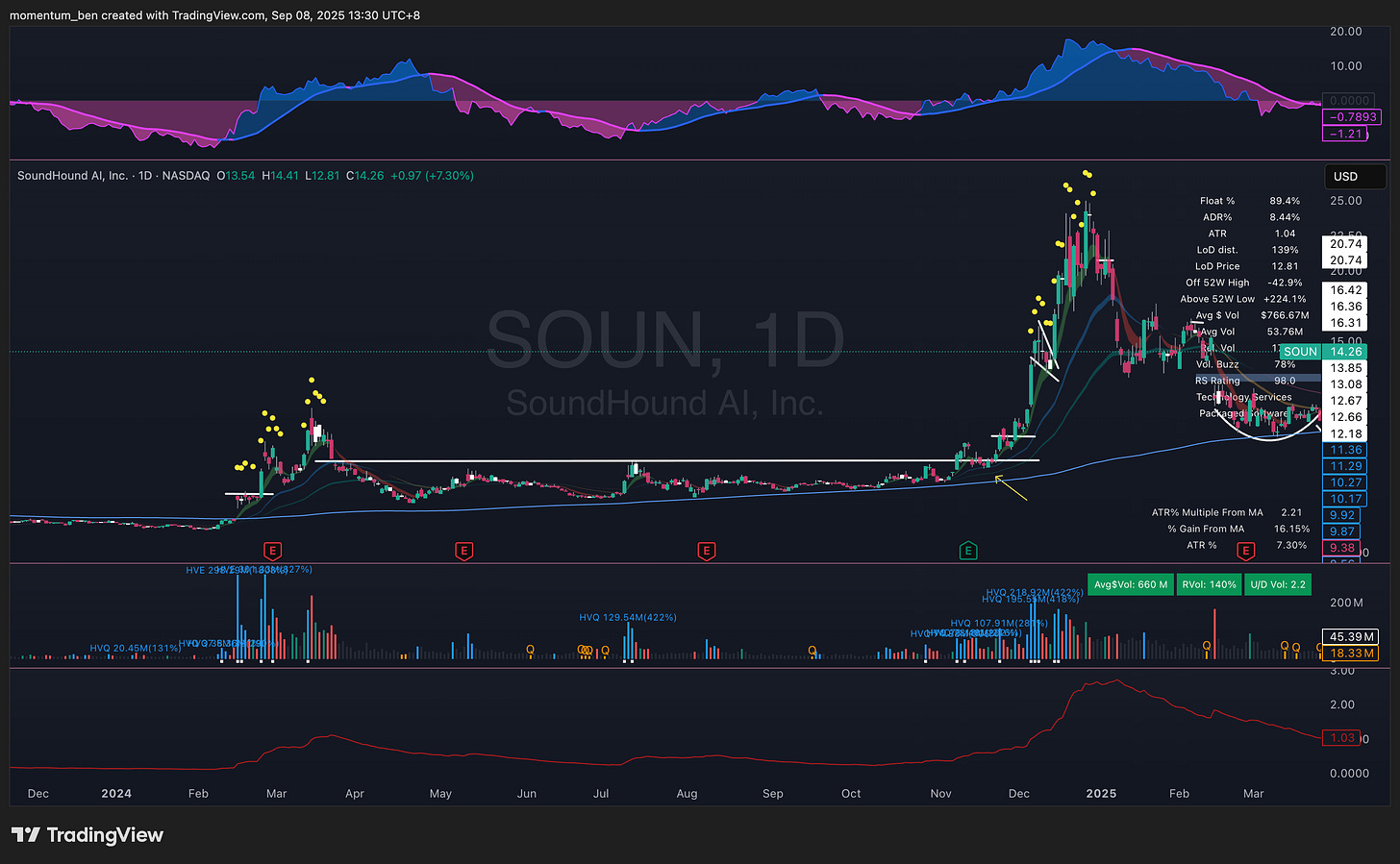Image resolution: width=1400 pixels, height=864 pixels.
Task: Click the ADR% 8.44% row
Action: pos(1250,217)
